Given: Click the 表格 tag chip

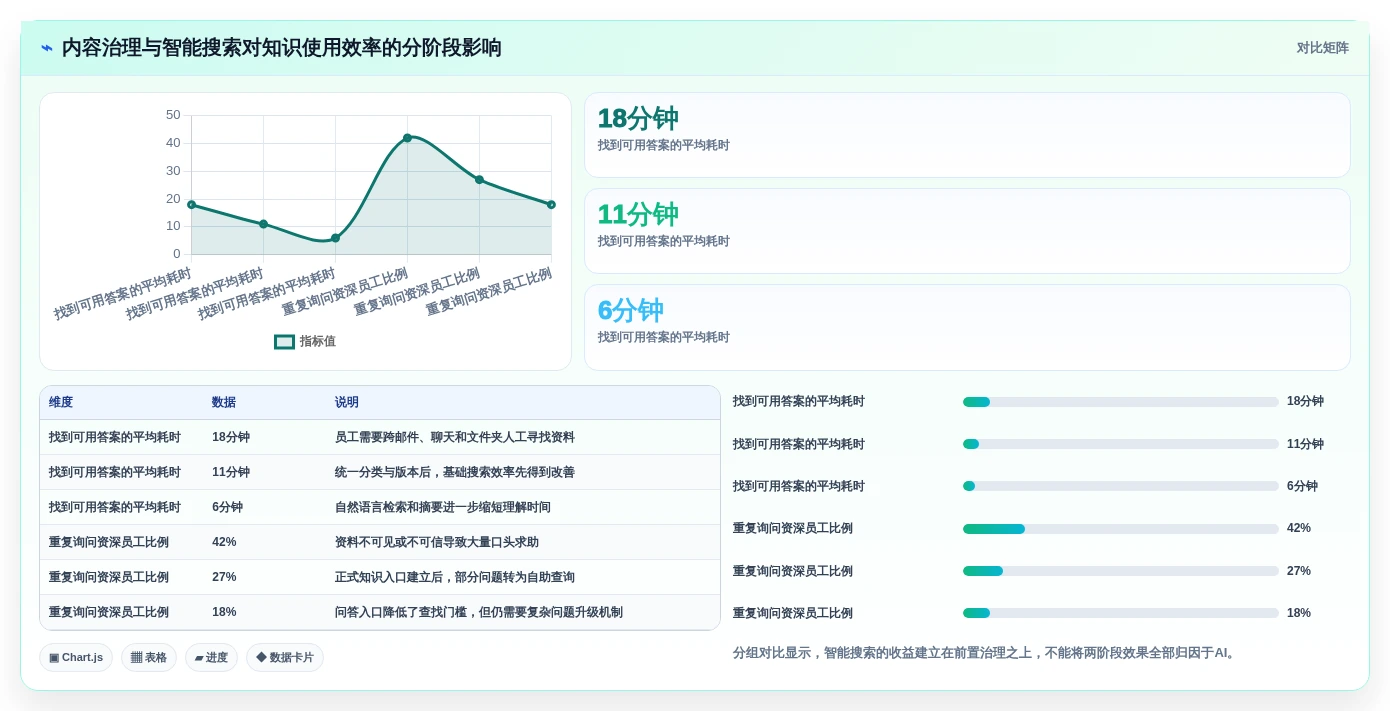Looking at the screenshot, I should pos(149,657).
